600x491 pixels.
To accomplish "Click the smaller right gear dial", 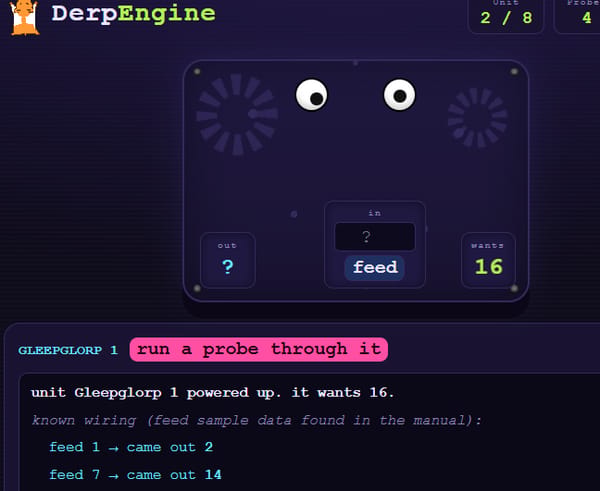I will tap(478, 117).
